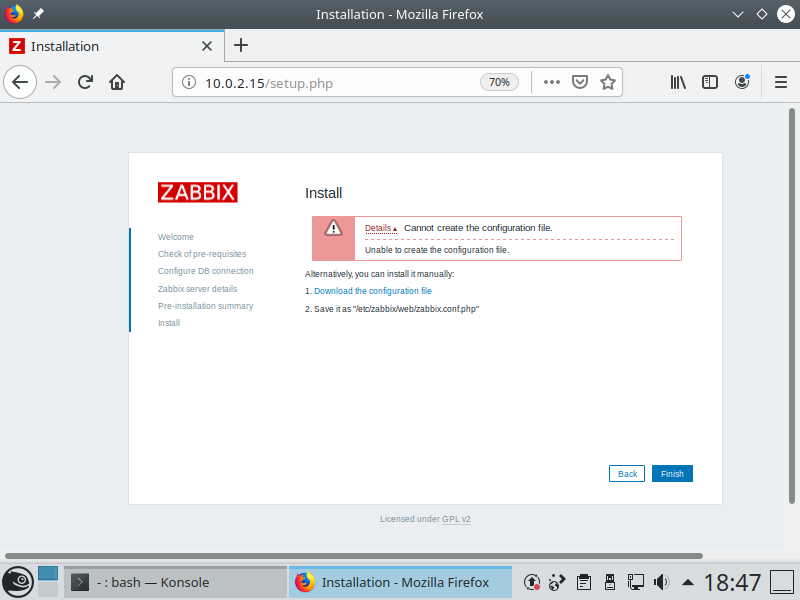Select Zabbix server details step

point(197,289)
